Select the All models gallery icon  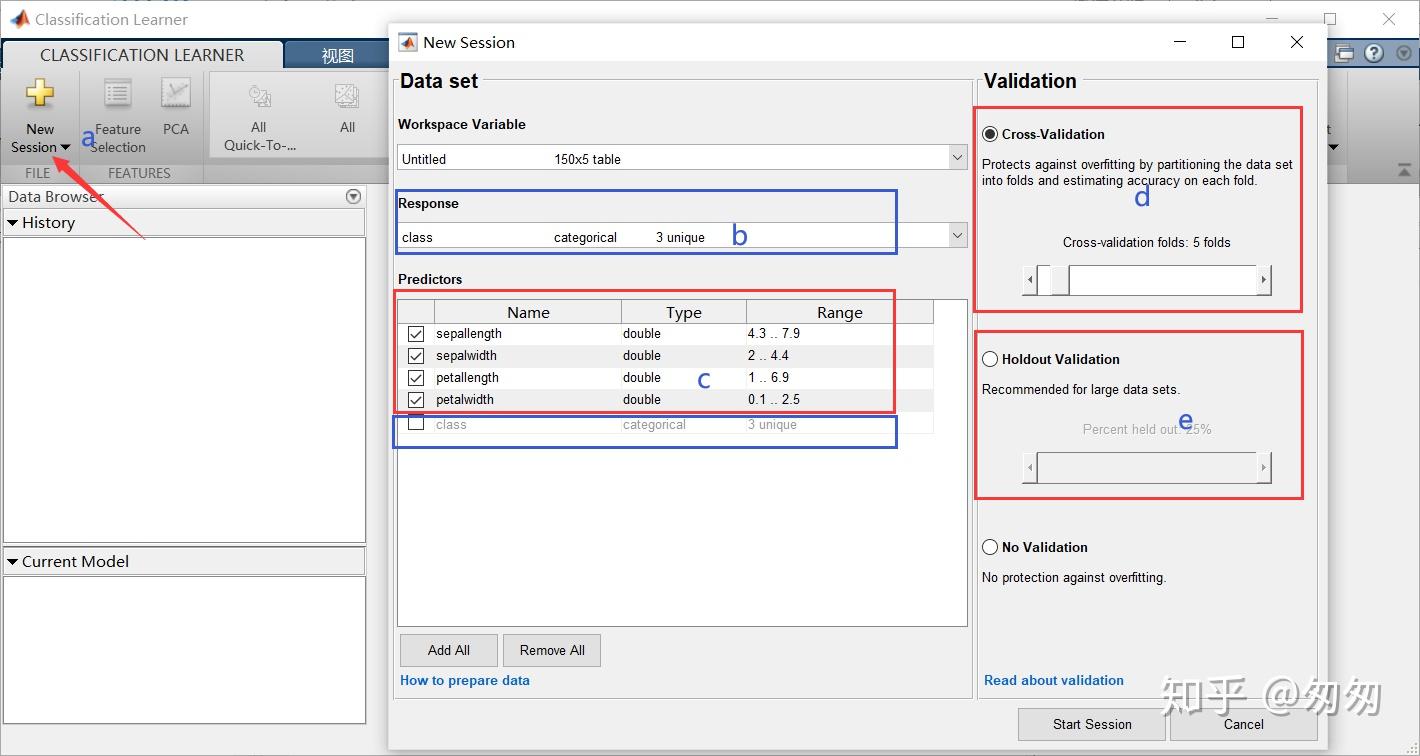tap(347, 97)
